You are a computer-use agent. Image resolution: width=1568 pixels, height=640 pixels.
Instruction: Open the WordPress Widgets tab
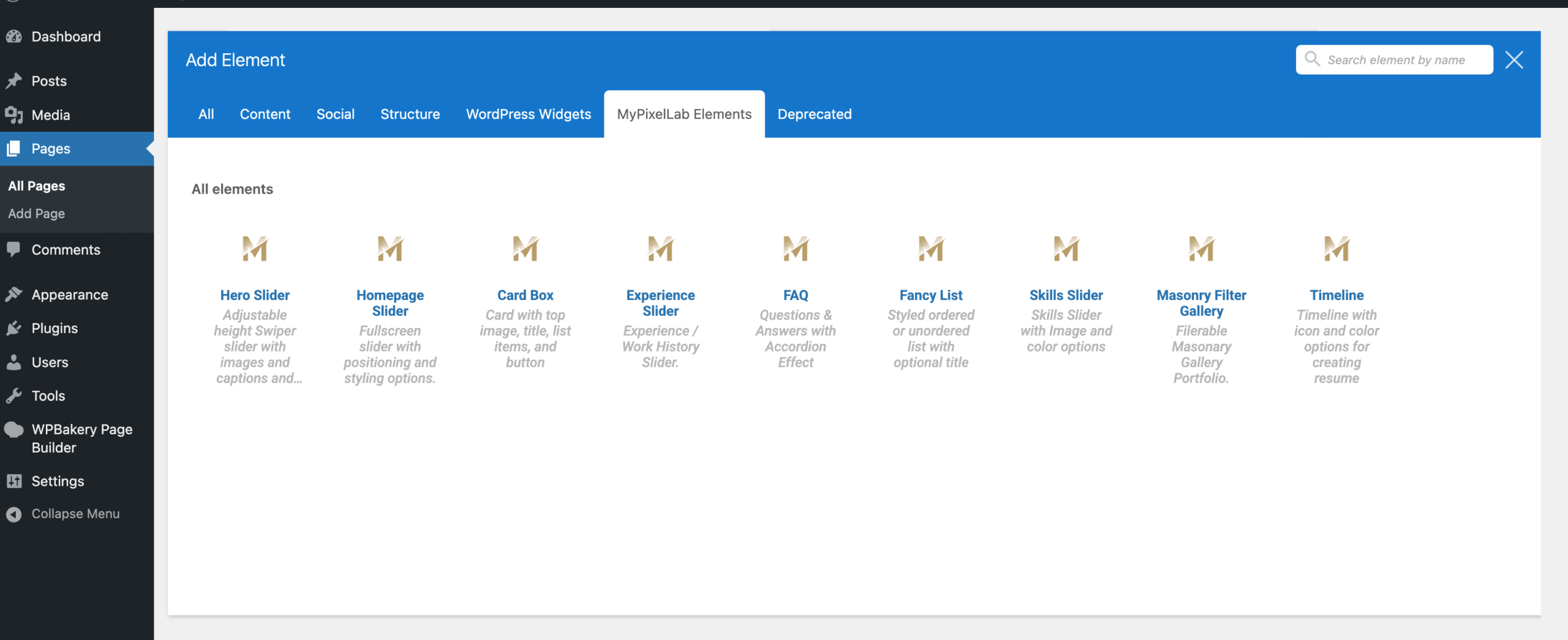coord(528,114)
